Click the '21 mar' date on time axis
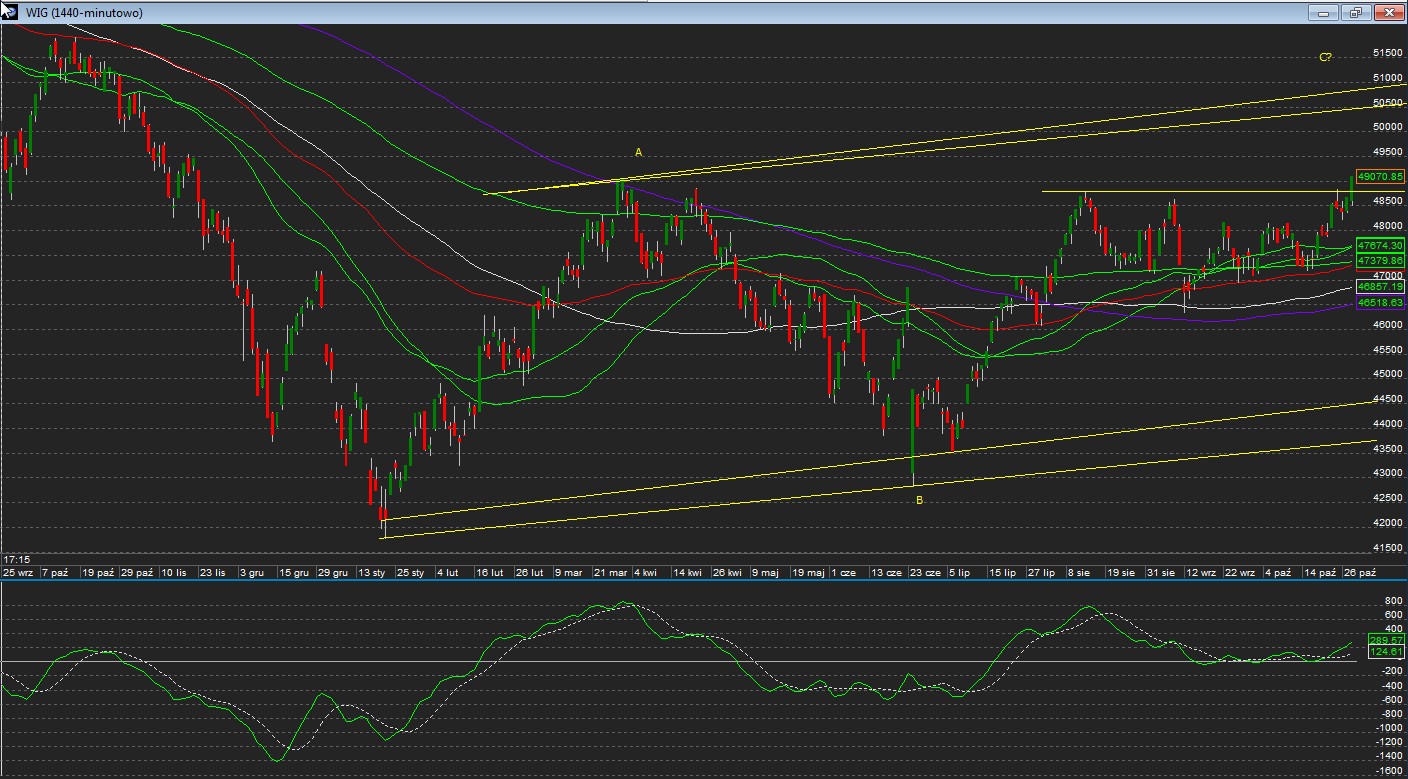This screenshot has width=1408, height=779. pyautogui.click(x=610, y=573)
